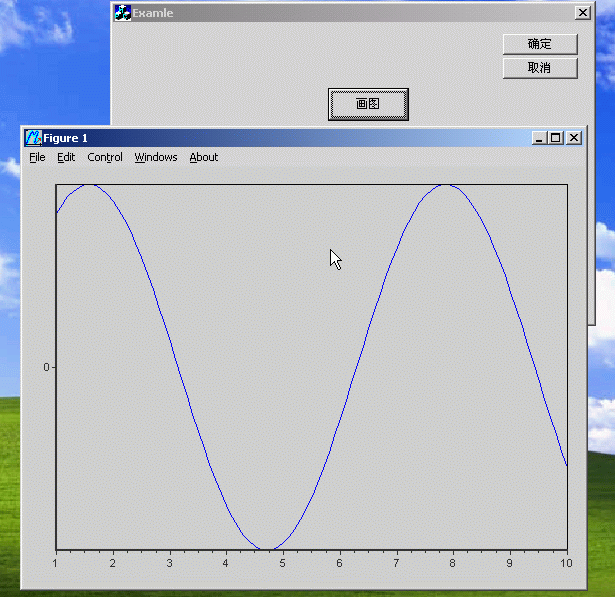Click the y-axis label 0
The height and width of the screenshot is (597, 615).
pos(46,368)
